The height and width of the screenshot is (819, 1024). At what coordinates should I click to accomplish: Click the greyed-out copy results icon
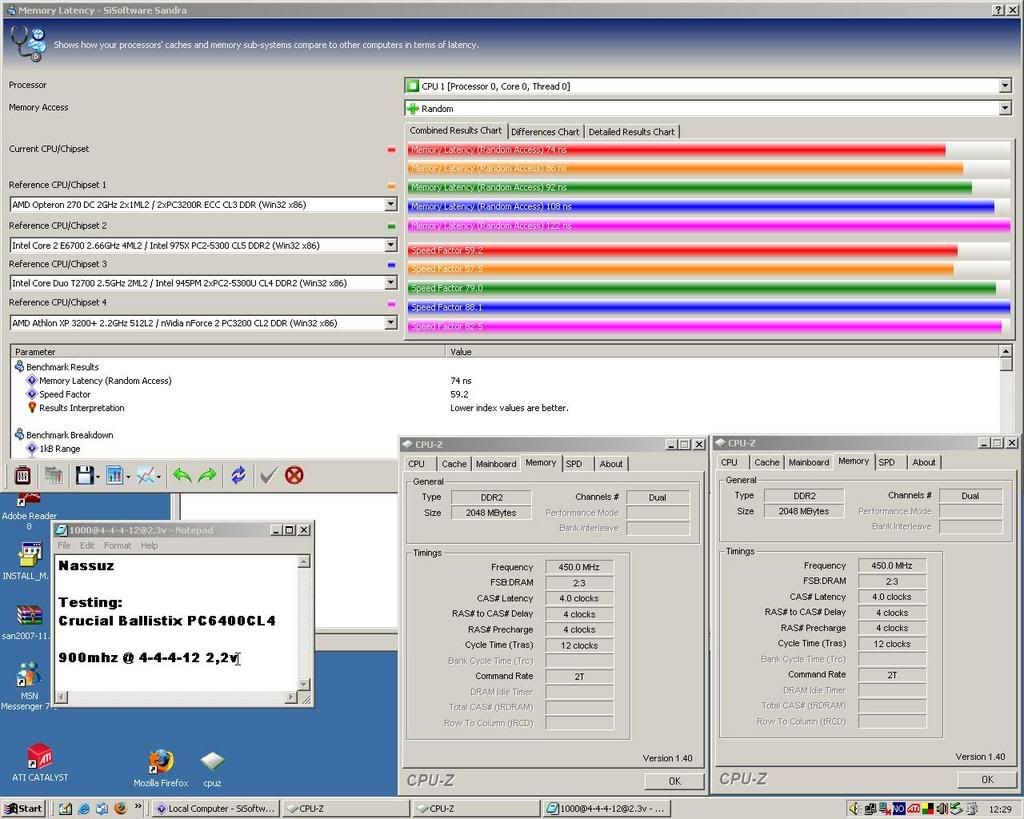click(53, 475)
